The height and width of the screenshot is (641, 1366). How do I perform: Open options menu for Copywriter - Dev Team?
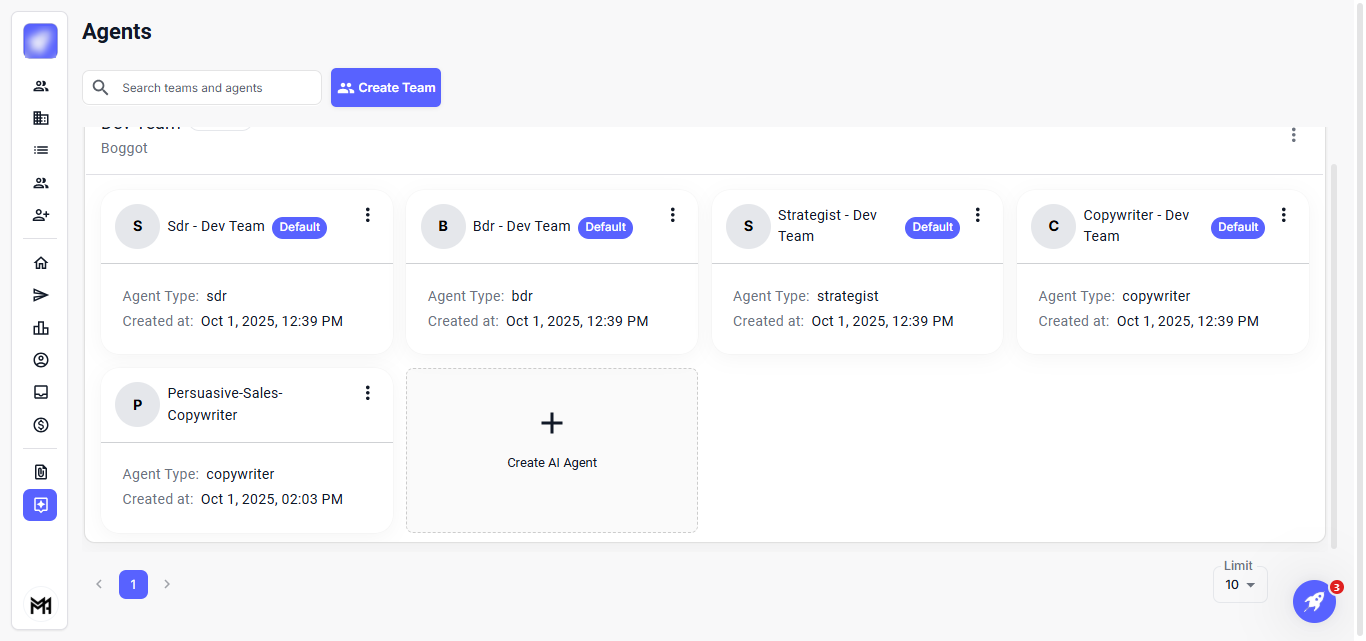tap(1283, 215)
